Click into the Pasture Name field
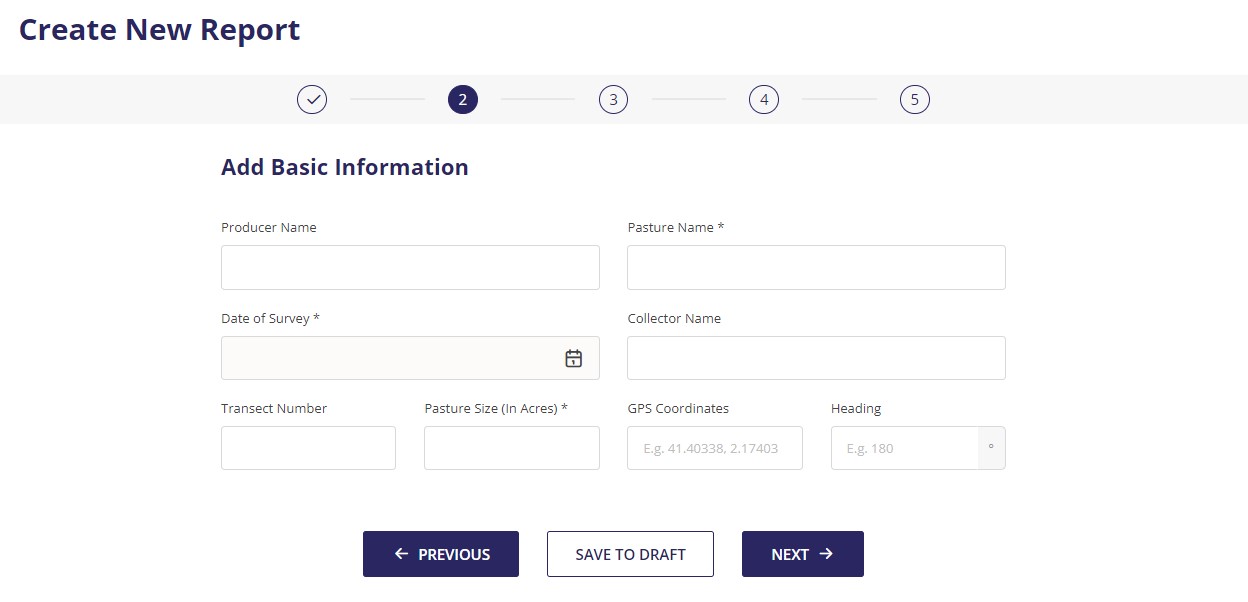This screenshot has height=602, width=1248. point(816,268)
